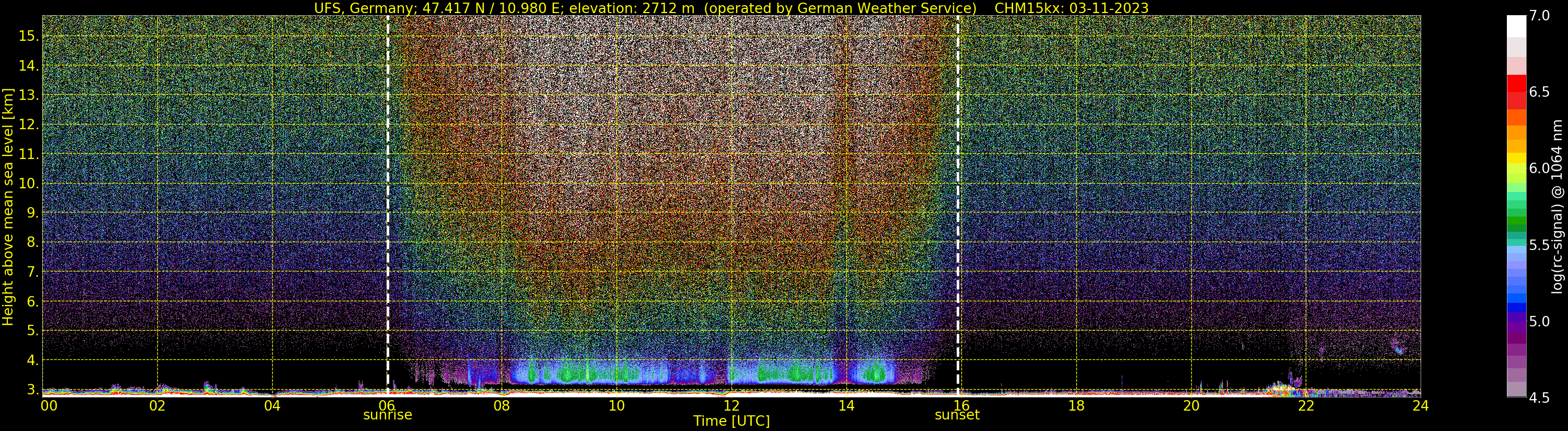
Task: Click the height tick label '15.'
Action: click(x=29, y=36)
